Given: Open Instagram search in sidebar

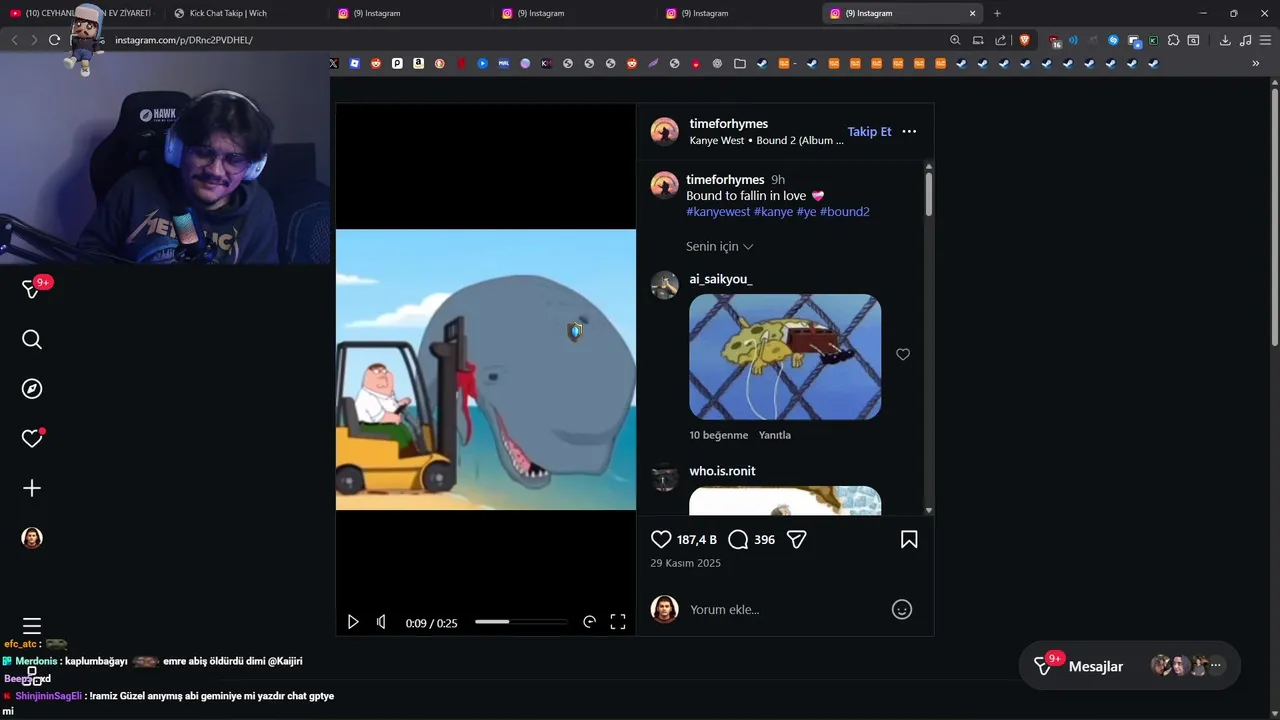Looking at the screenshot, I should click(x=32, y=340).
